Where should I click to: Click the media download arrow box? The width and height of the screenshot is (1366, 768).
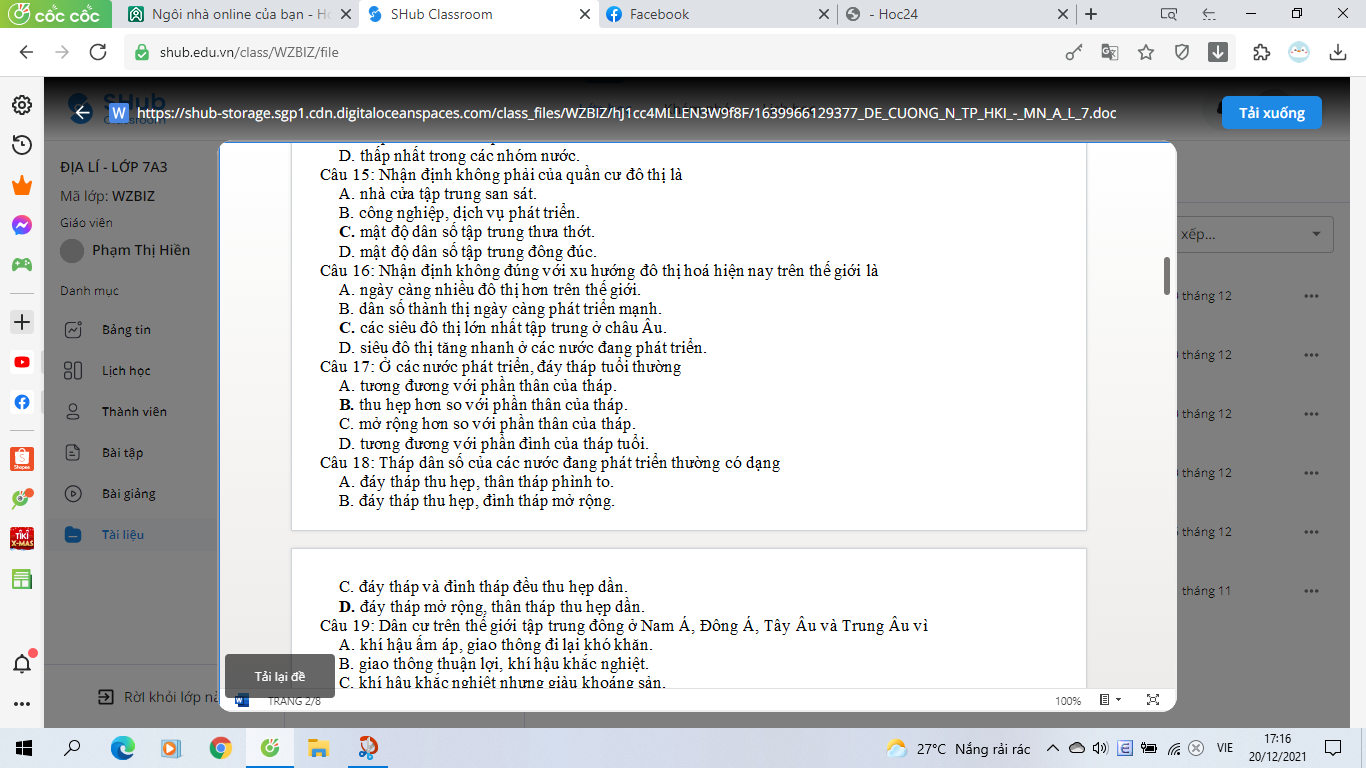[1218, 52]
